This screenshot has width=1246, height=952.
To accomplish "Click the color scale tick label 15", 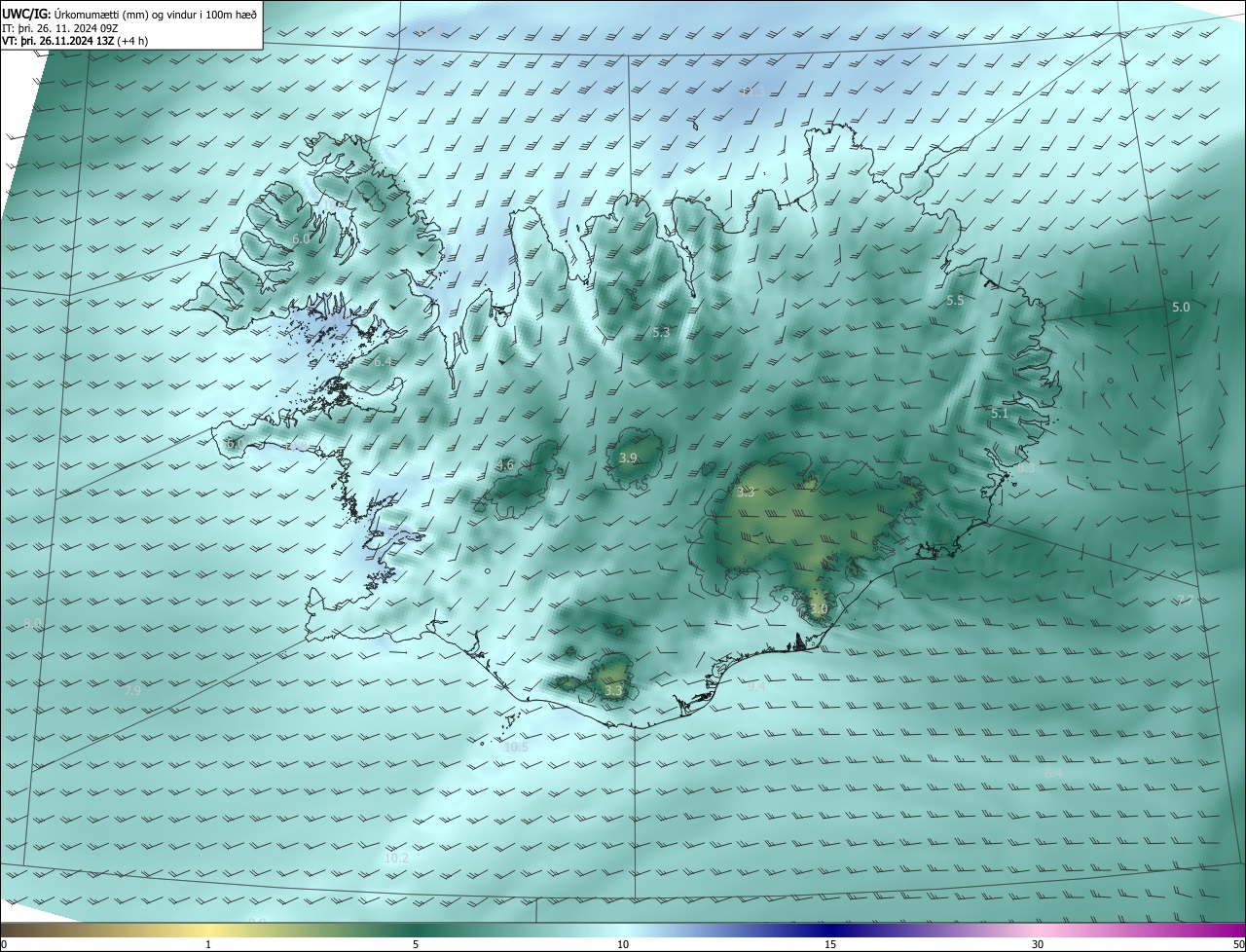I will pyautogui.click(x=830, y=944).
